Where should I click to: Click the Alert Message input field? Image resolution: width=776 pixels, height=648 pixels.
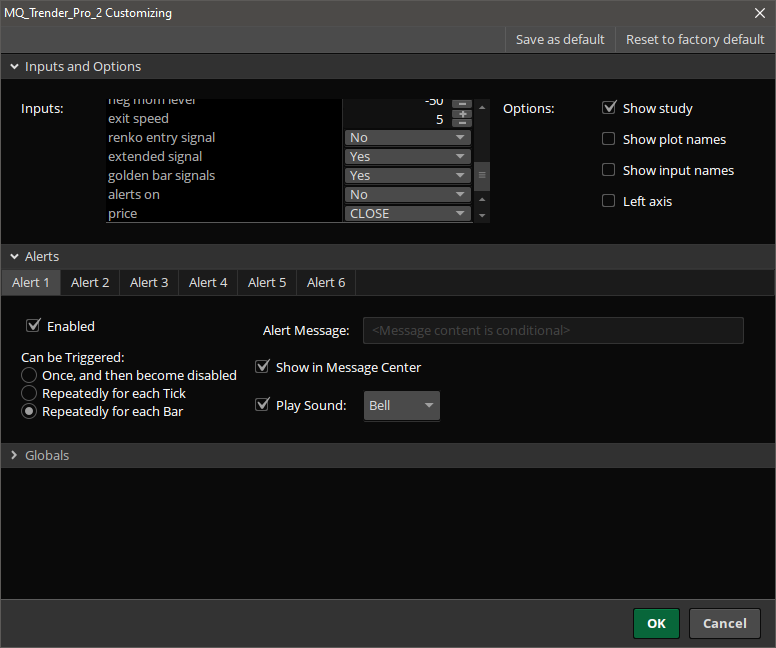tap(553, 330)
